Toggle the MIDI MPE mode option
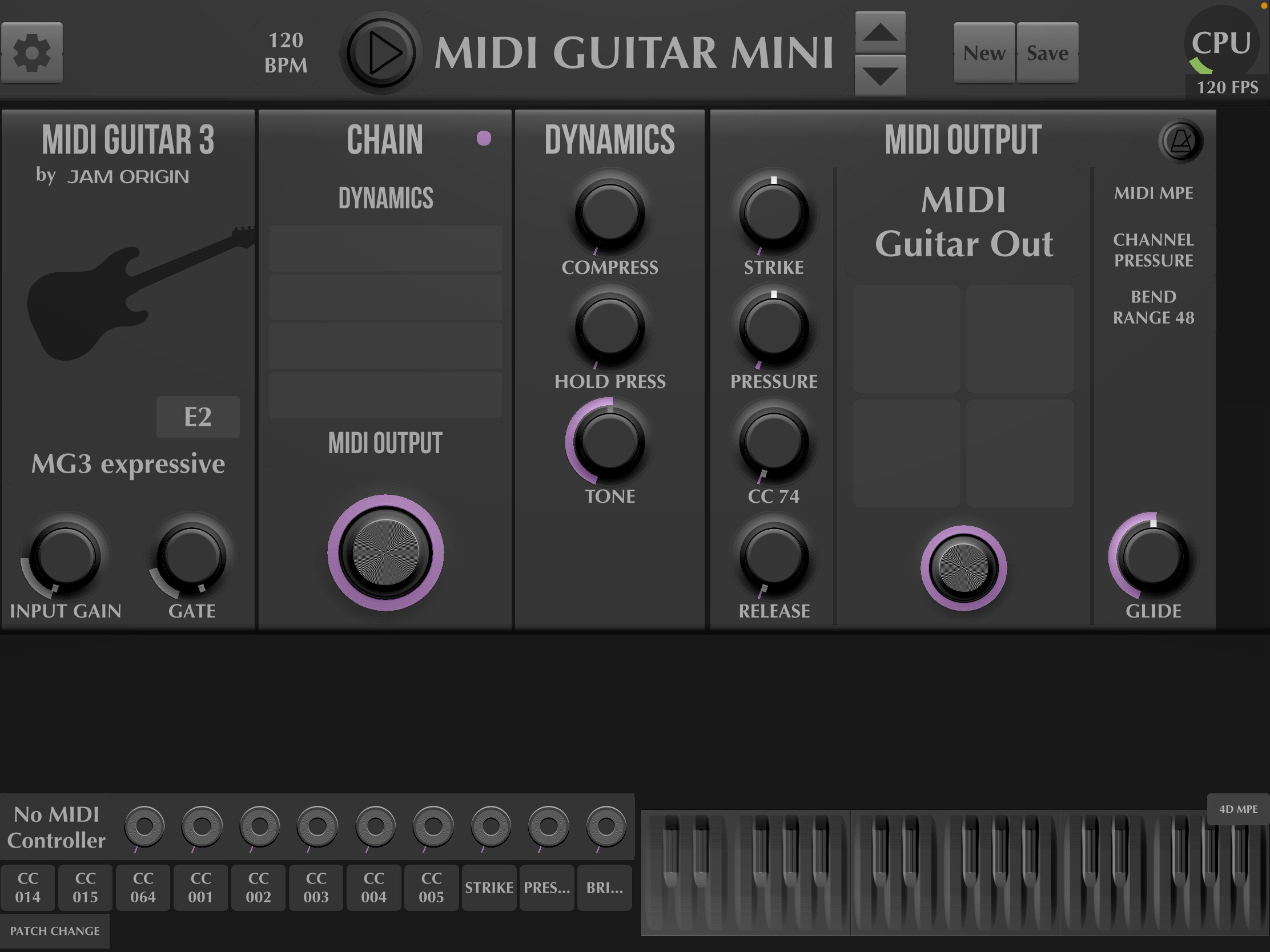1270x952 pixels. tap(1154, 193)
